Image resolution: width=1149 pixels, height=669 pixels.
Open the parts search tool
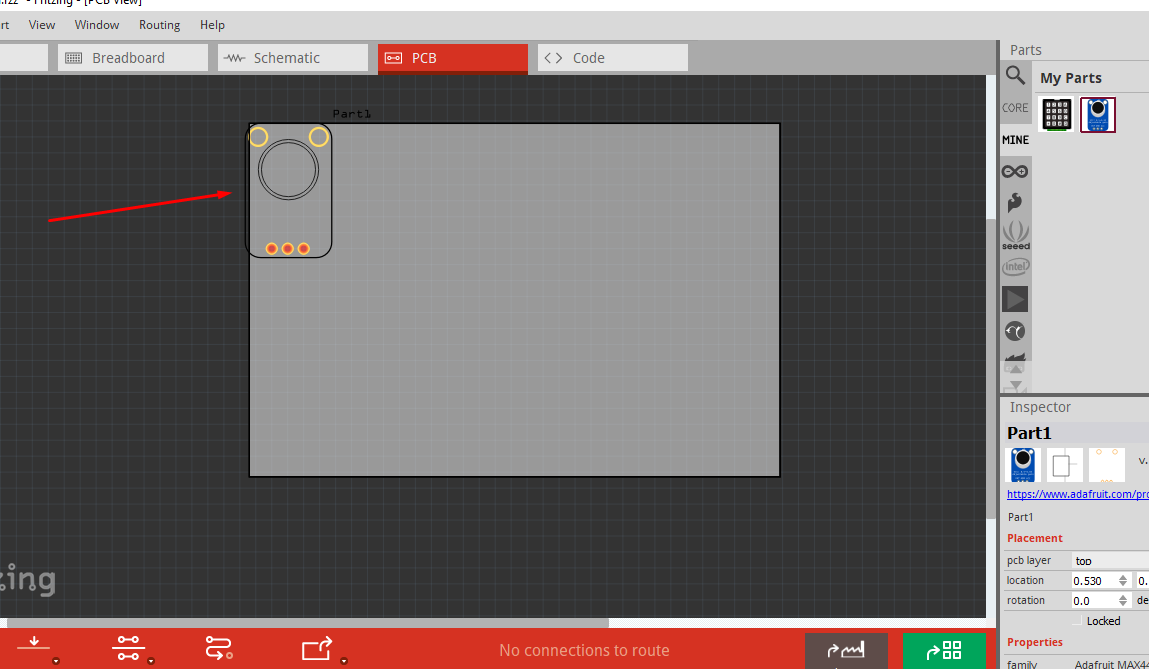click(1015, 75)
